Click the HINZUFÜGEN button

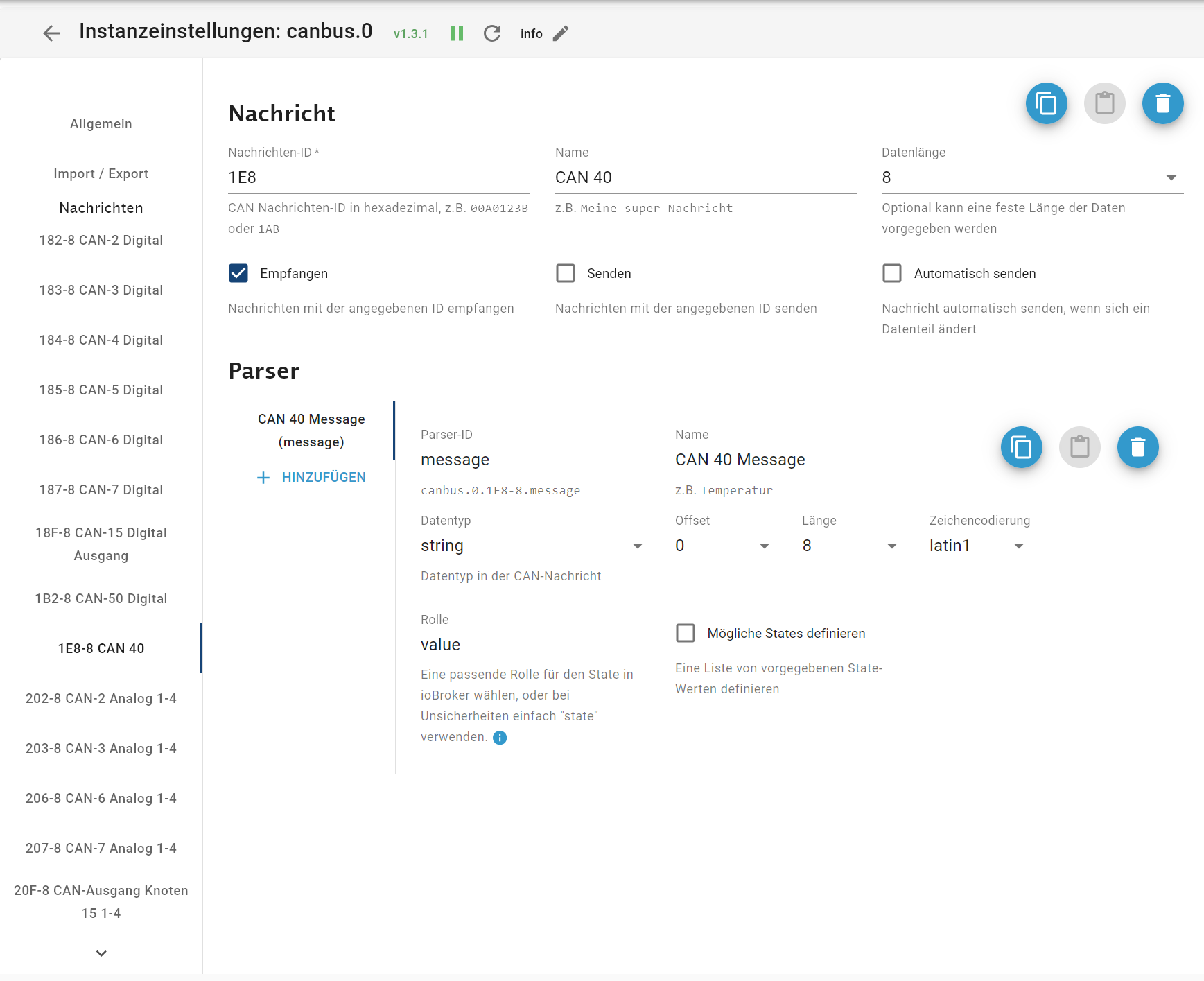coord(312,477)
